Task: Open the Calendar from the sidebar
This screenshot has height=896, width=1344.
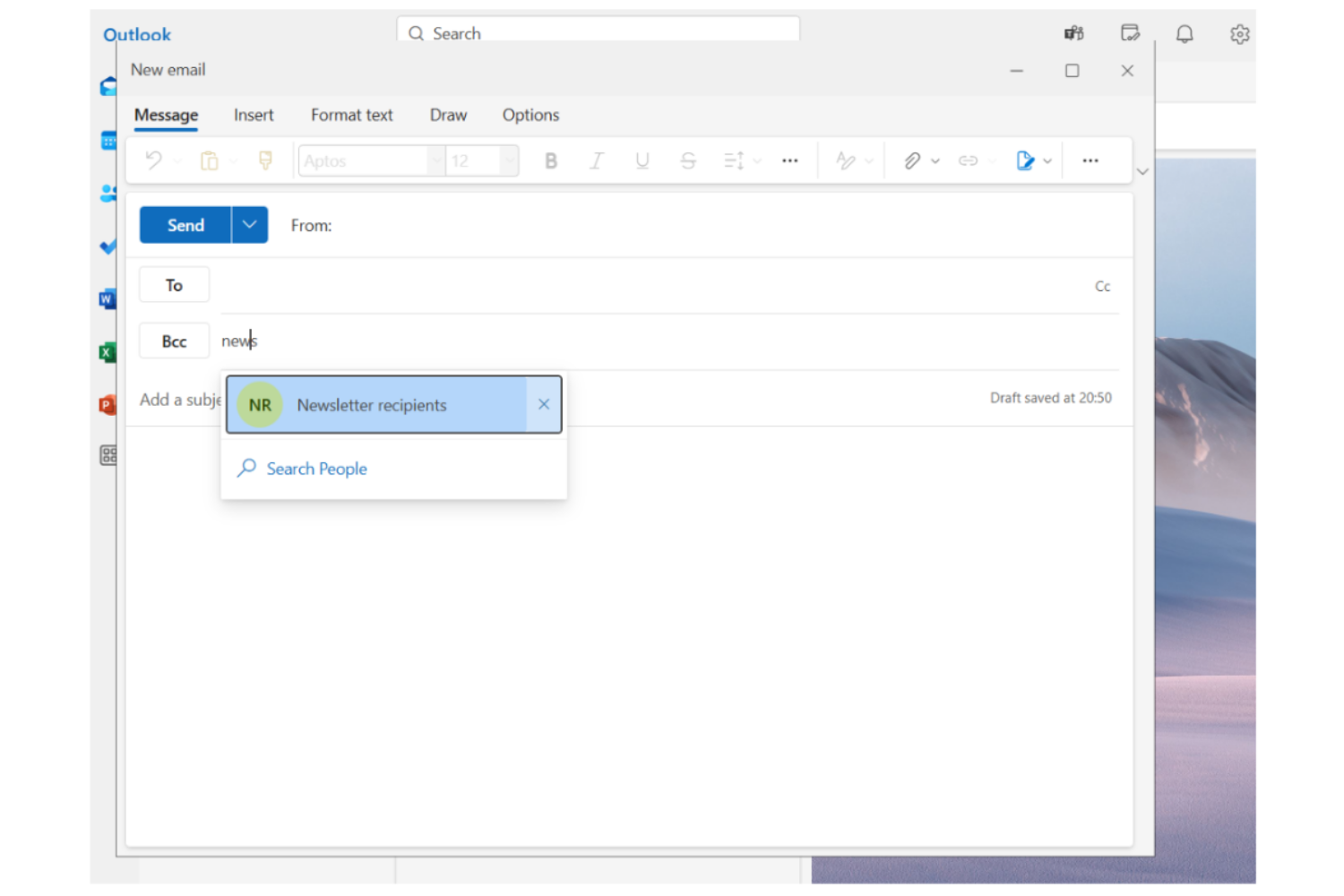Action: pos(108,140)
